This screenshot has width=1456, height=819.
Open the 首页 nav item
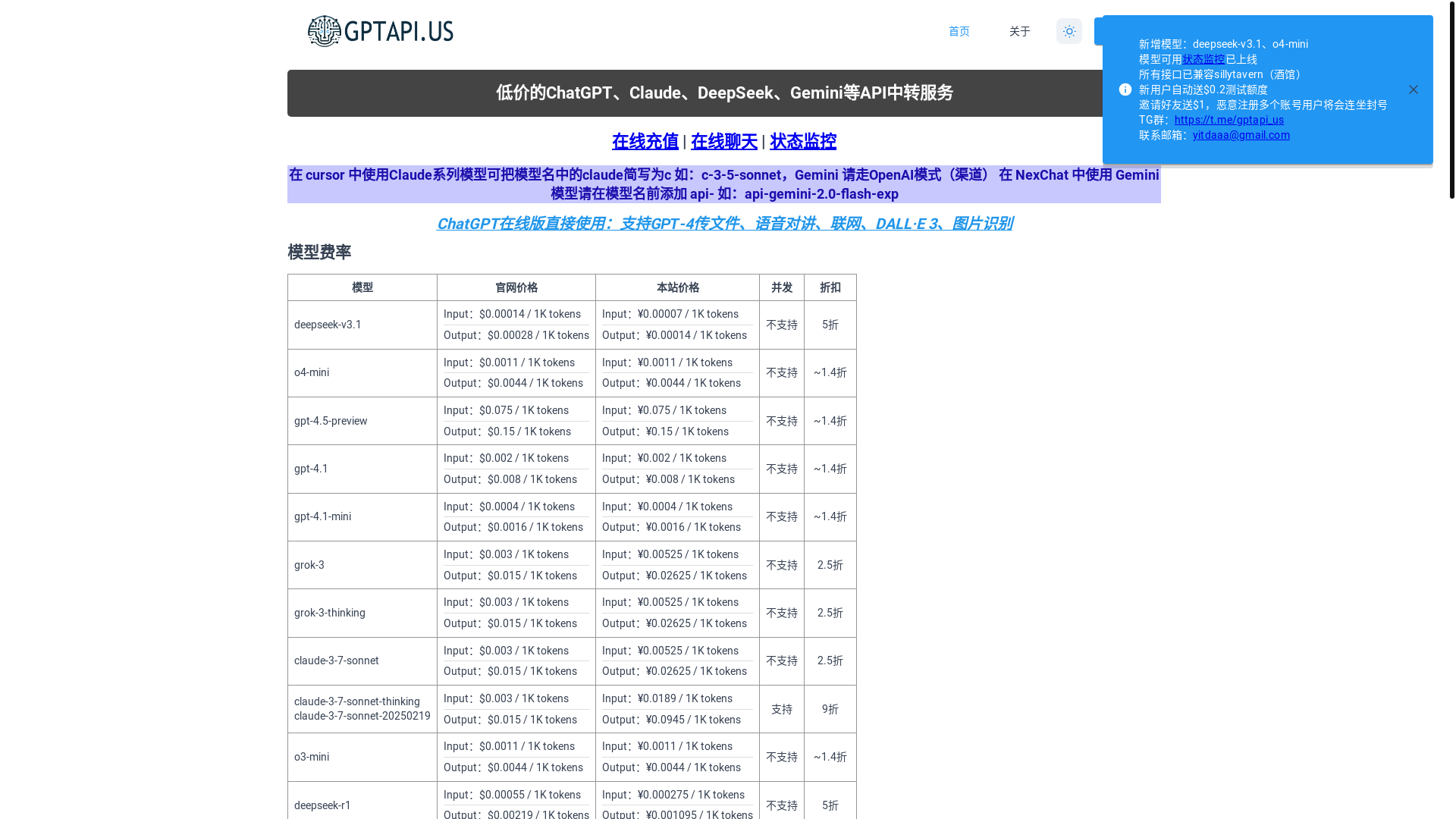959,31
